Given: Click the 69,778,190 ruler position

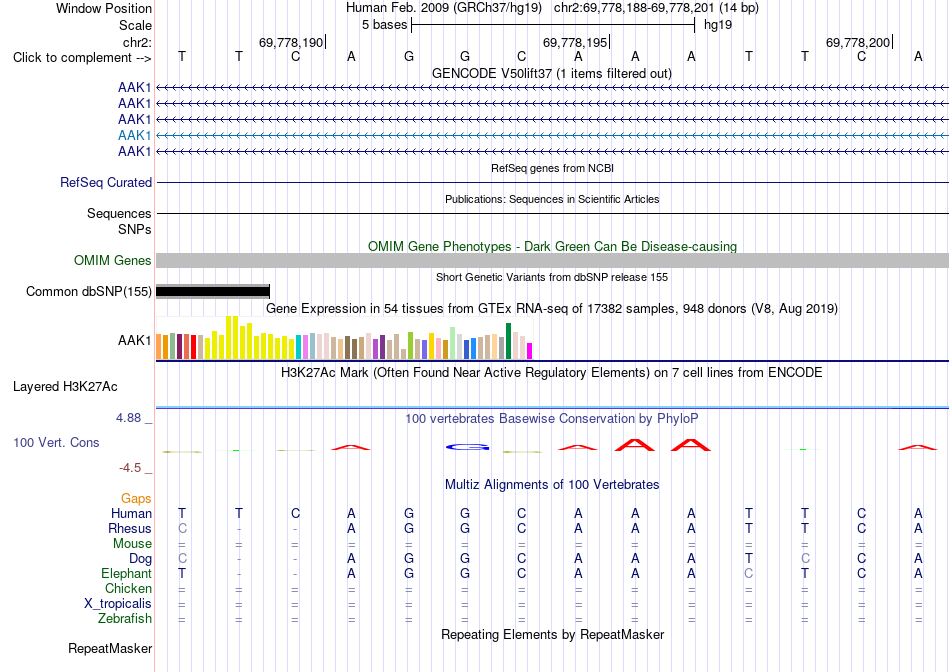Looking at the screenshot, I should point(291,42).
